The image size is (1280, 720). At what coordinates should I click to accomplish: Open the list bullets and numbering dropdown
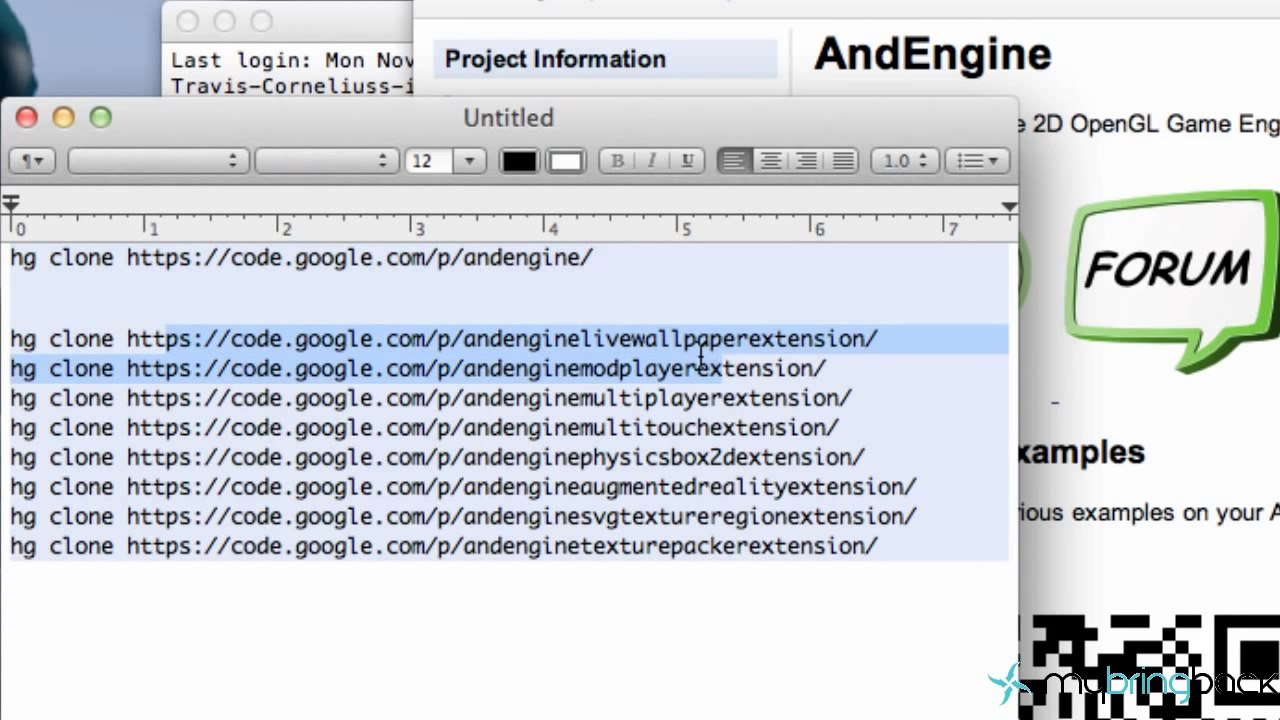click(977, 161)
